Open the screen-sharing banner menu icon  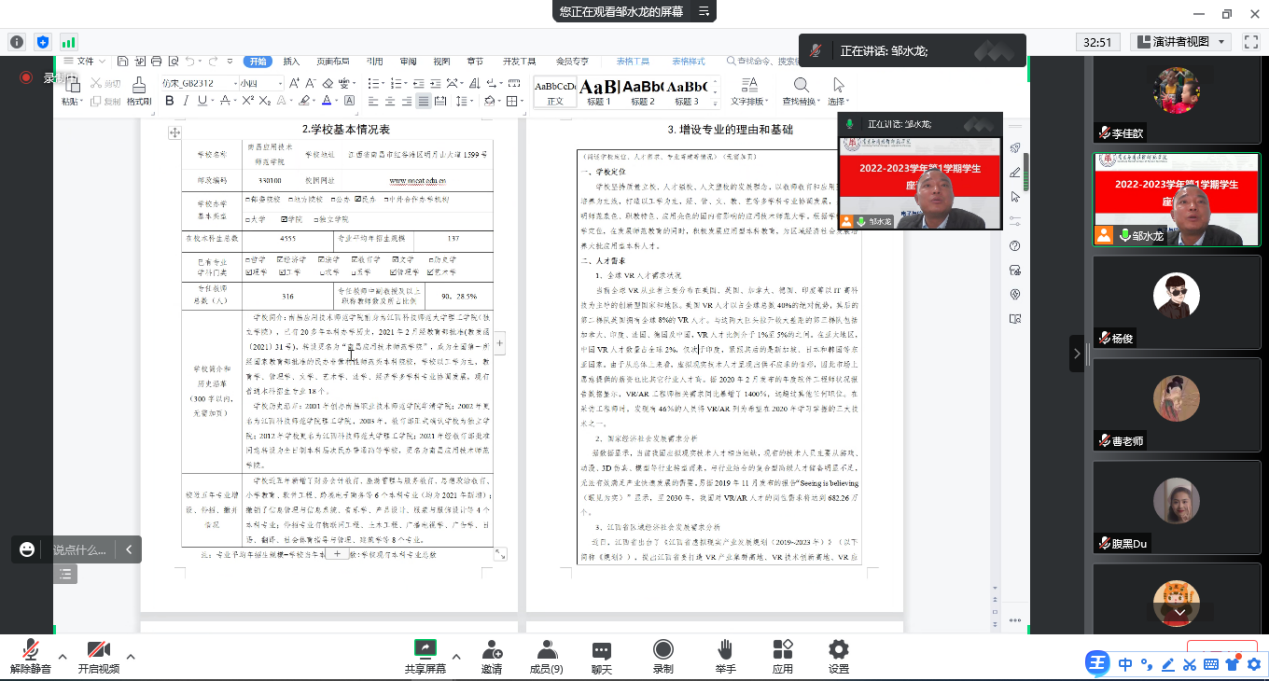[703, 11]
